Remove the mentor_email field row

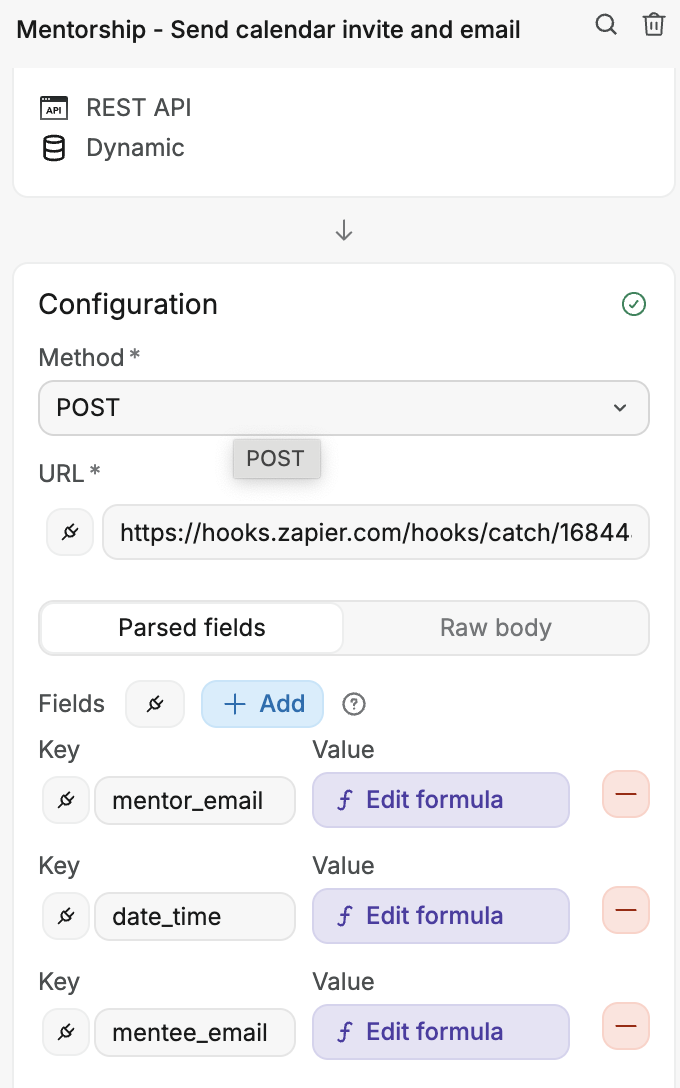[x=626, y=795]
